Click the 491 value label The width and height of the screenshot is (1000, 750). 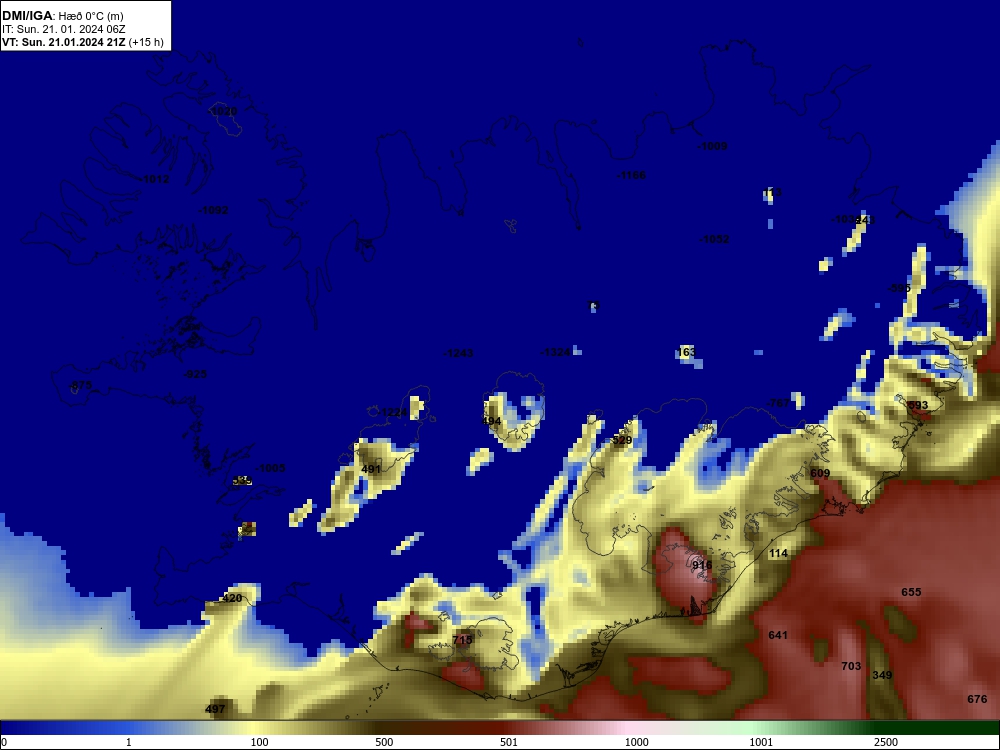click(x=371, y=469)
